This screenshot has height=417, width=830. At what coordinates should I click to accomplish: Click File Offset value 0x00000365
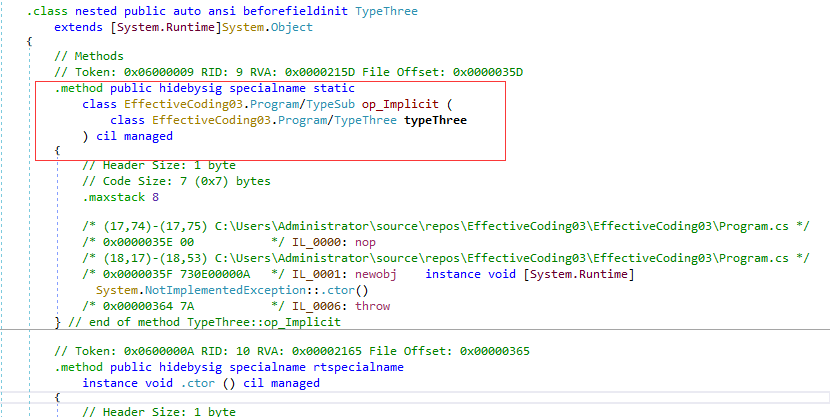[x=494, y=351]
